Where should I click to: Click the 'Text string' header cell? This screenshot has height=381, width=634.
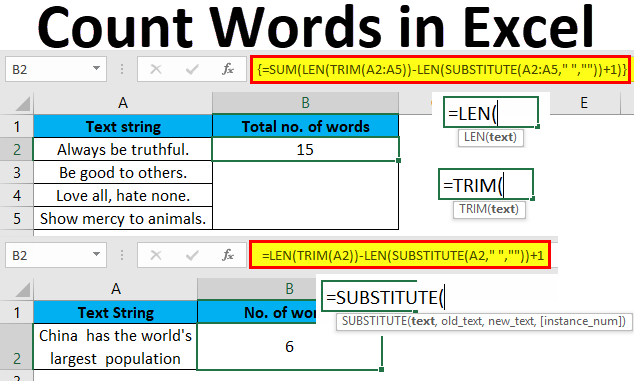click(x=123, y=127)
